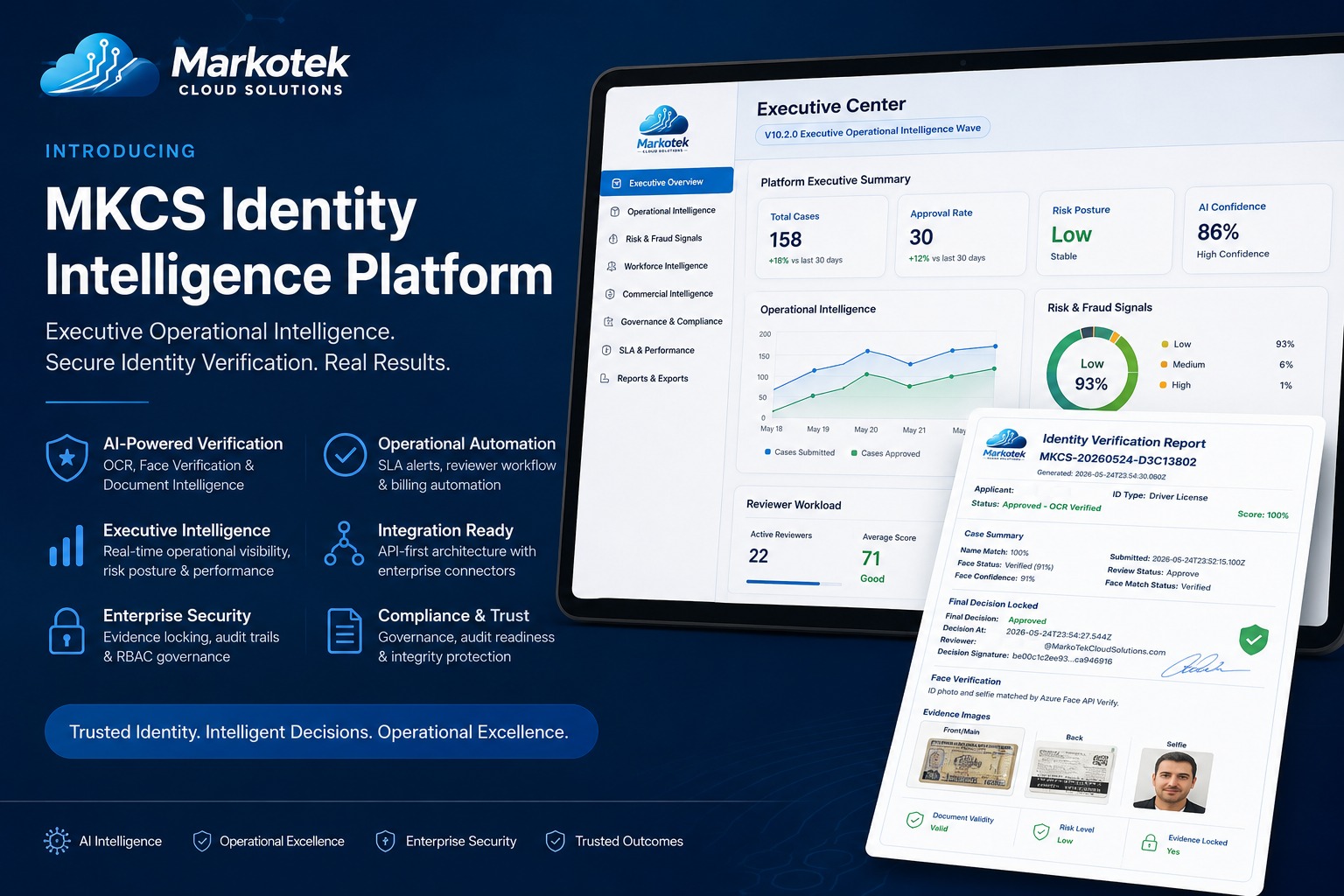Click the Status: Approved - OCR Verified text

click(x=1036, y=506)
